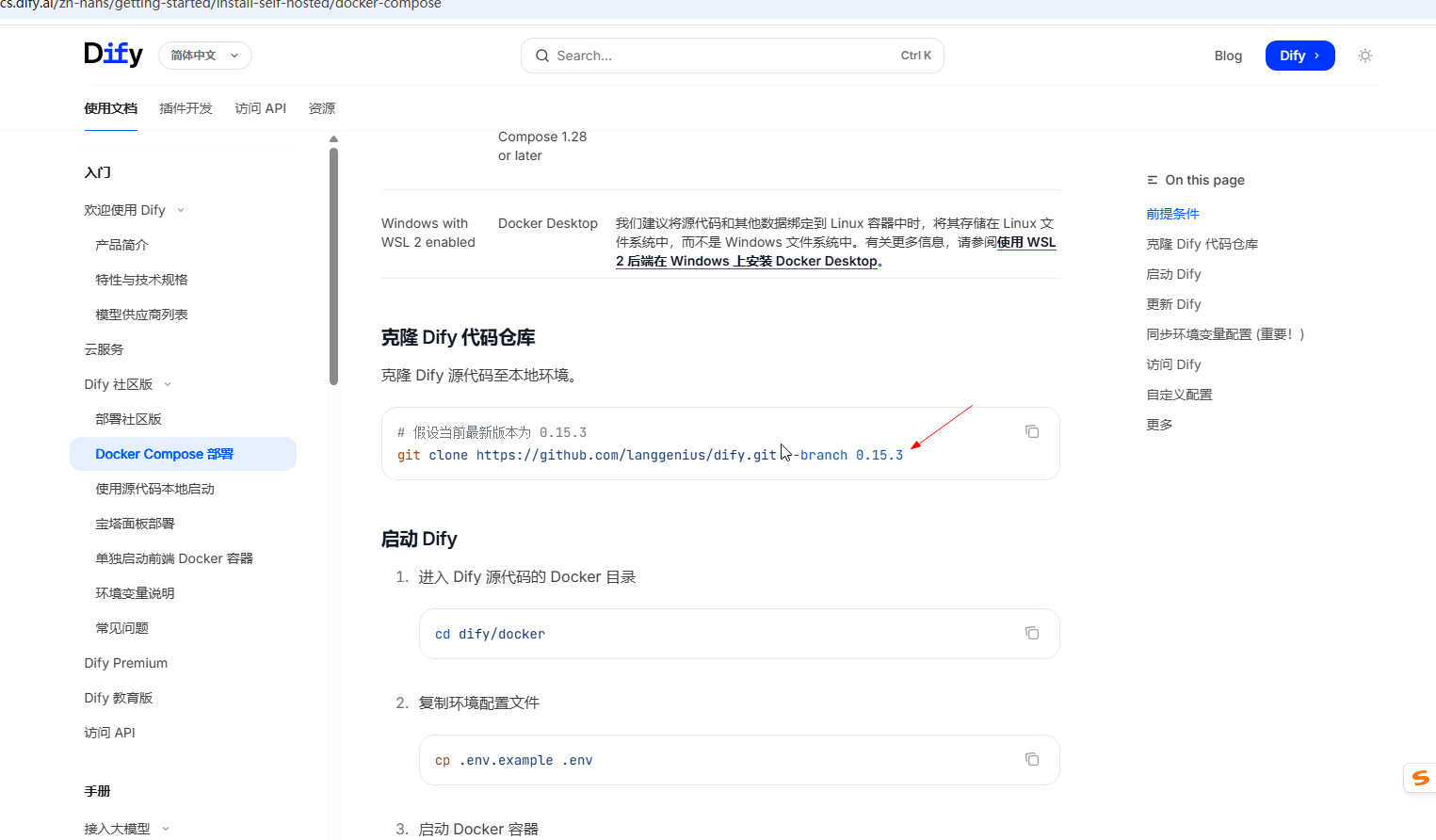Viewport: 1436px width, 840px height.
Task: Toggle the light/dark theme with sun icon
Action: (x=1364, y=56)
